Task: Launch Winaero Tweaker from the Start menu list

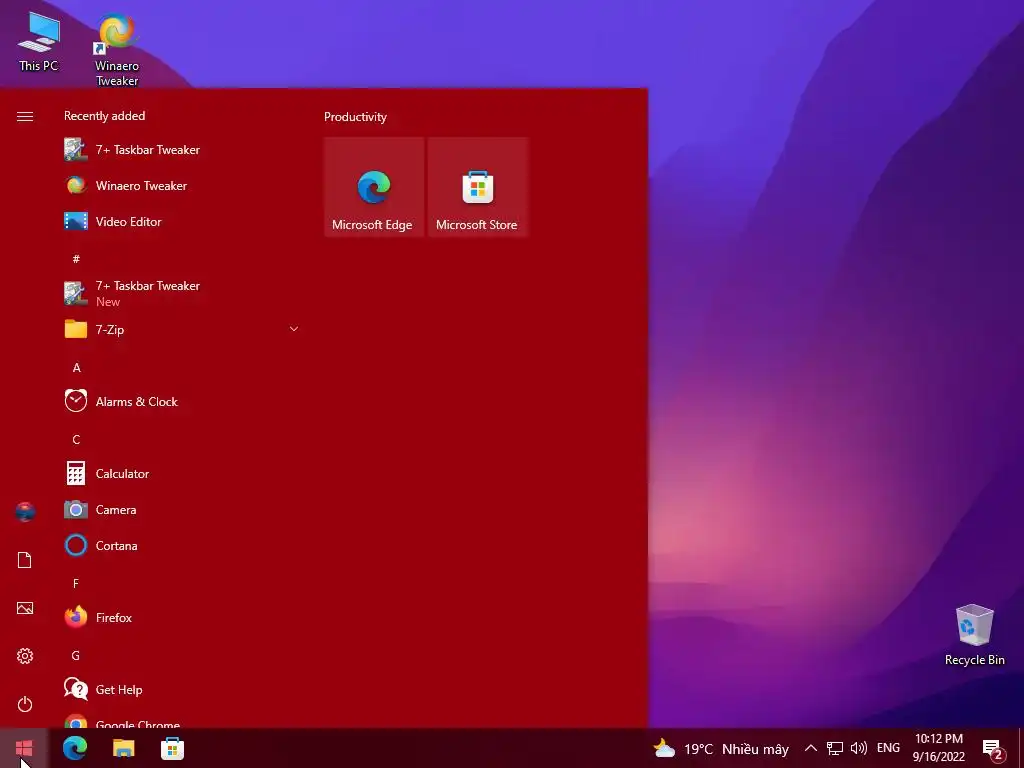Action: tap(181, 185)
